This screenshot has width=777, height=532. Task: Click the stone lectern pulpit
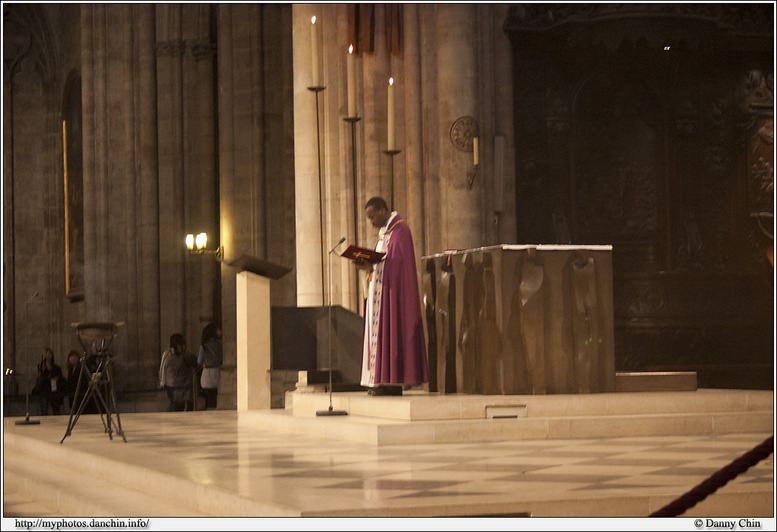[254, 330]
